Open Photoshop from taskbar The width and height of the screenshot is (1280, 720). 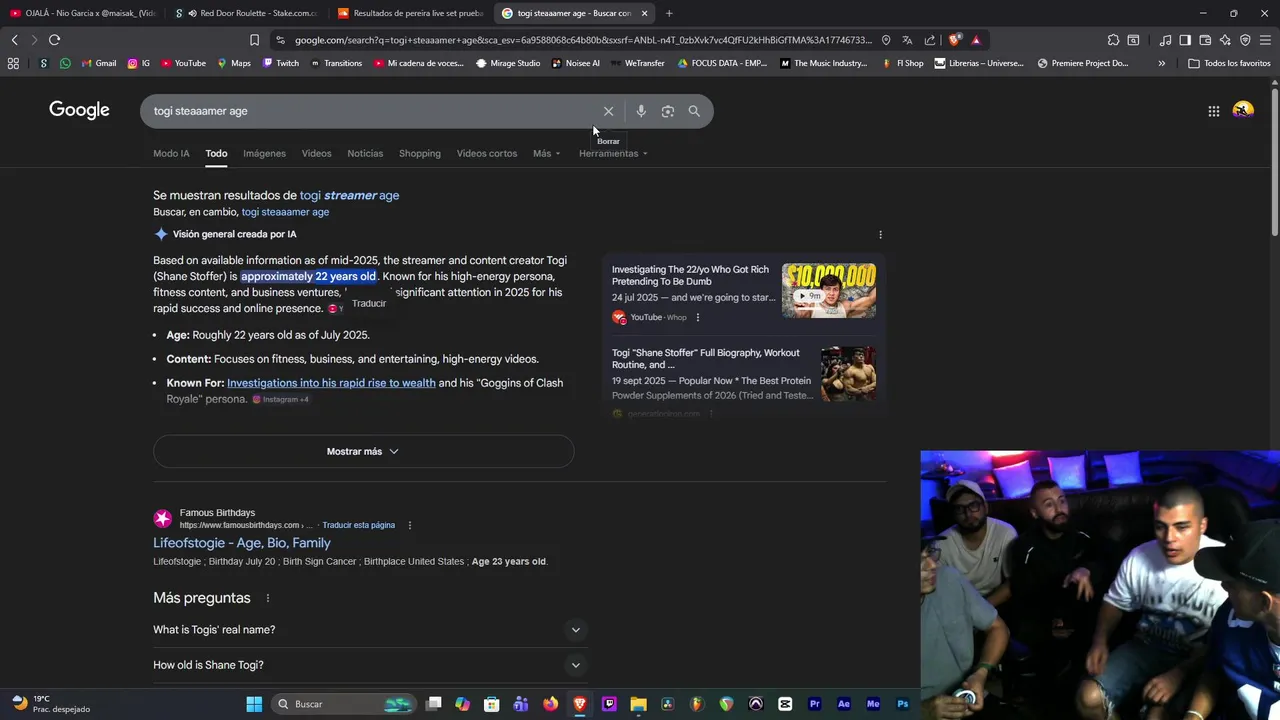pos(902,704)
